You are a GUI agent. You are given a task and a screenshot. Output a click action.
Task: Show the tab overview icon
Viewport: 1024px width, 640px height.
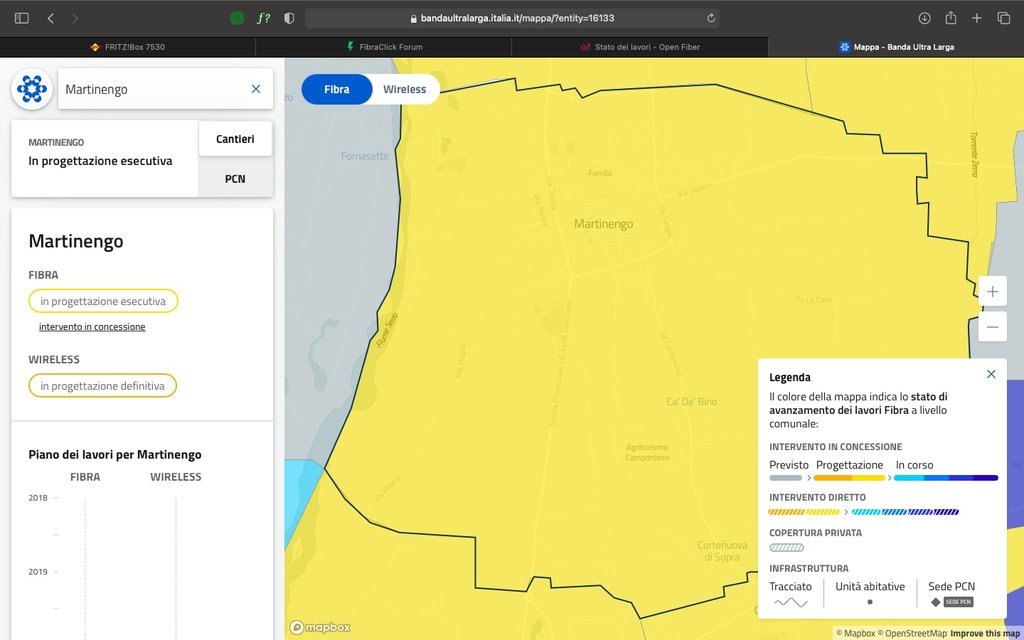[1003, 18]
